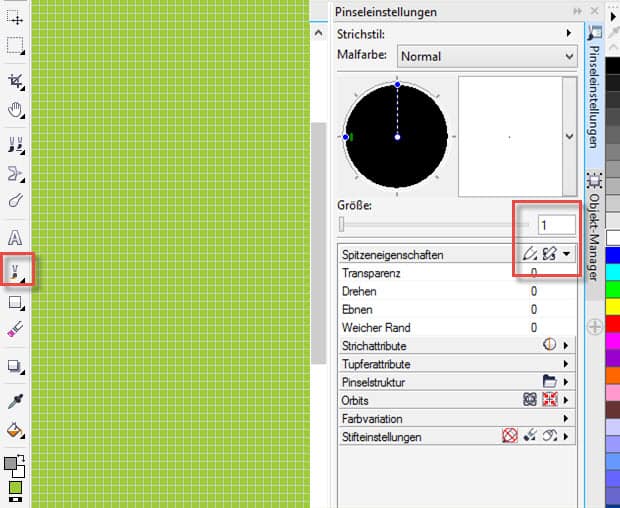Select the Eyedropper tool
The image size is (620, 508).
(x=15, y=401)
